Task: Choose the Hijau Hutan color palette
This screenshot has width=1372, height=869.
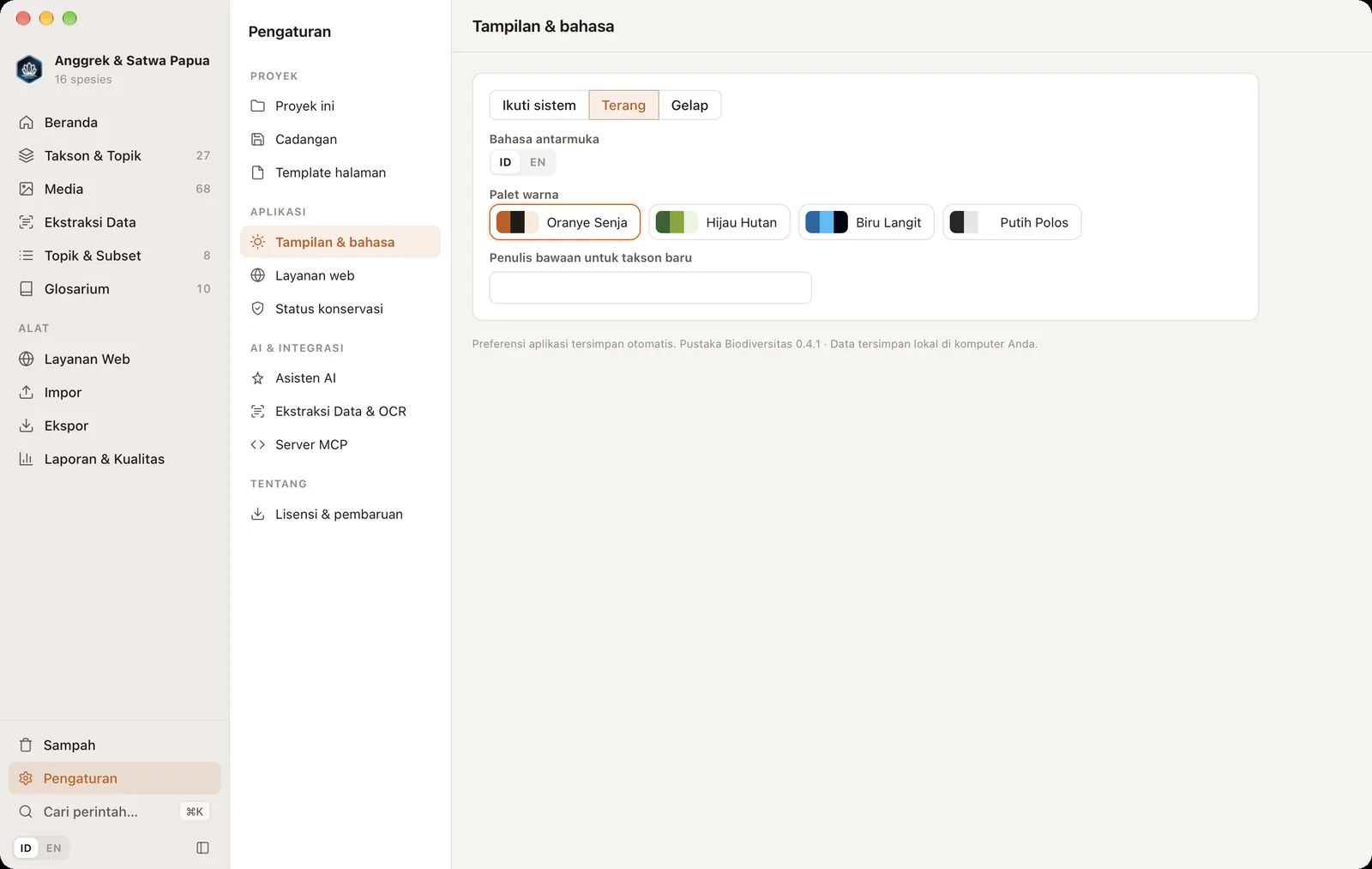Action: coord(719,223)
